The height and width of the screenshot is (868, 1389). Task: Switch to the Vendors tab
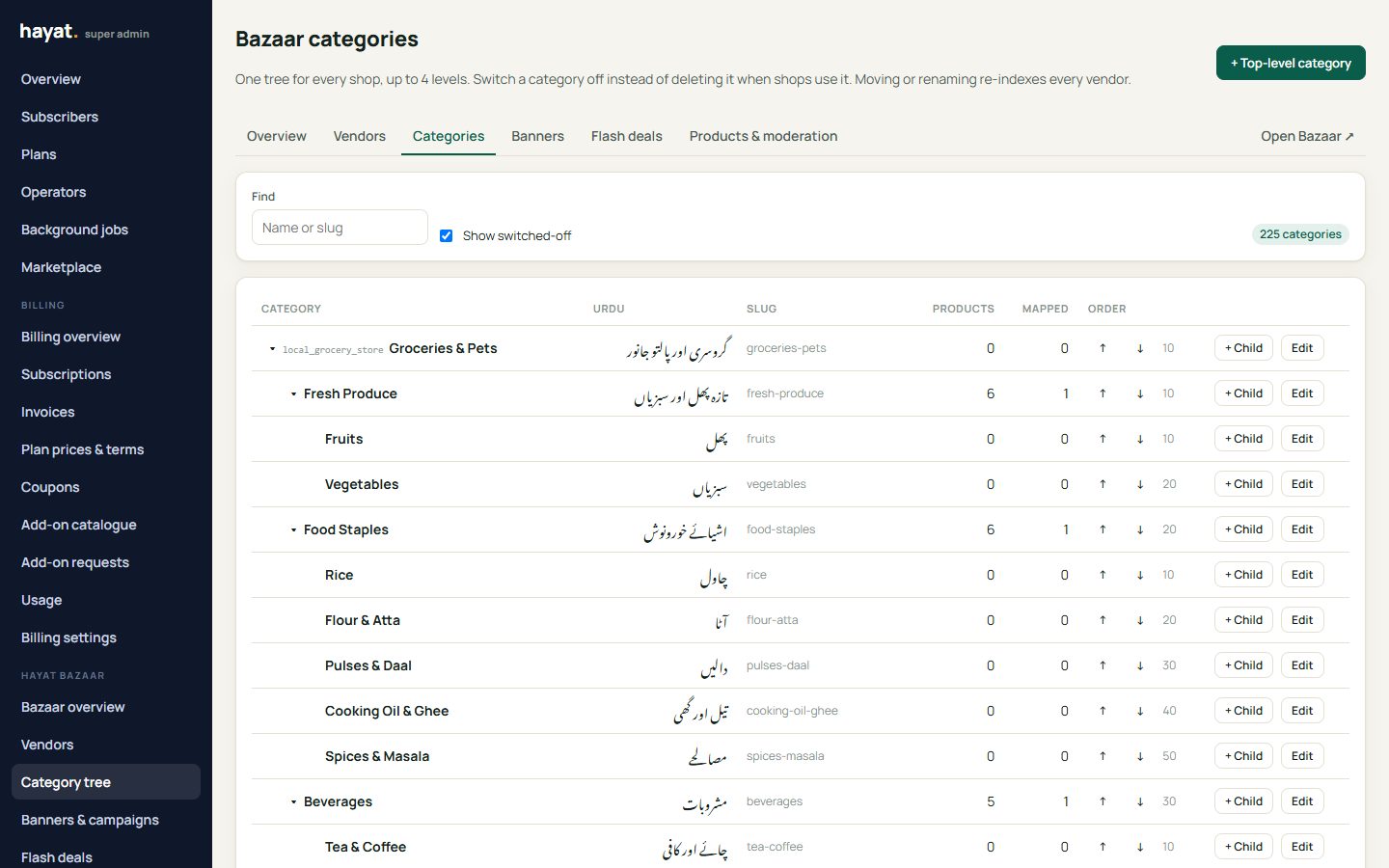(360, 136)
